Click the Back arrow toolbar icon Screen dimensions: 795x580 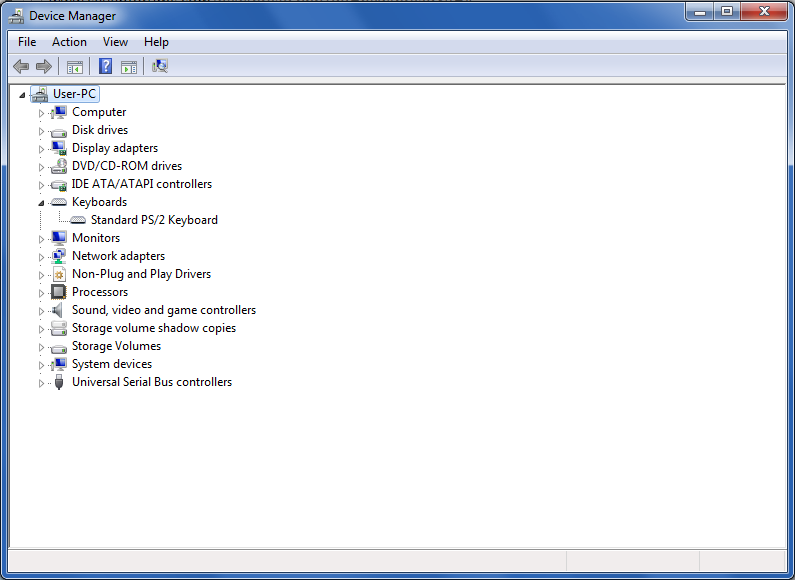(x=21, y=66)
